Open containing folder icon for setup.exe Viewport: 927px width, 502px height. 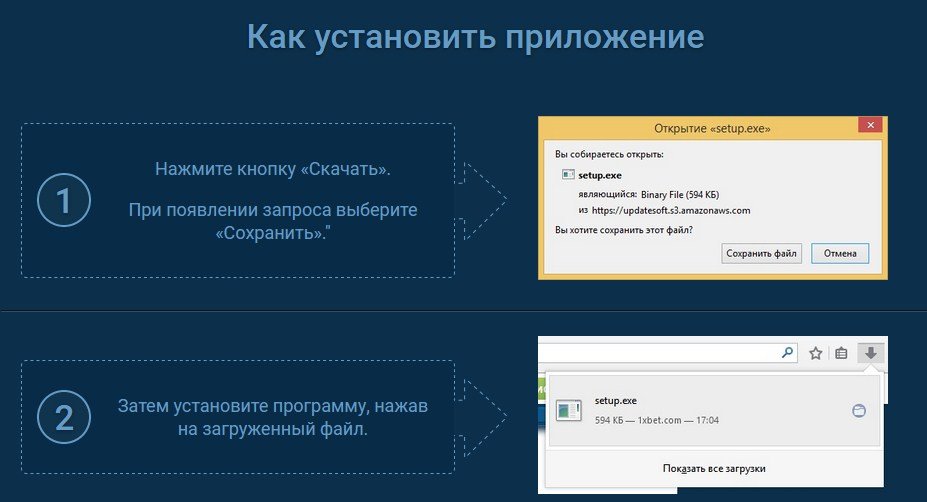(859, 410)
